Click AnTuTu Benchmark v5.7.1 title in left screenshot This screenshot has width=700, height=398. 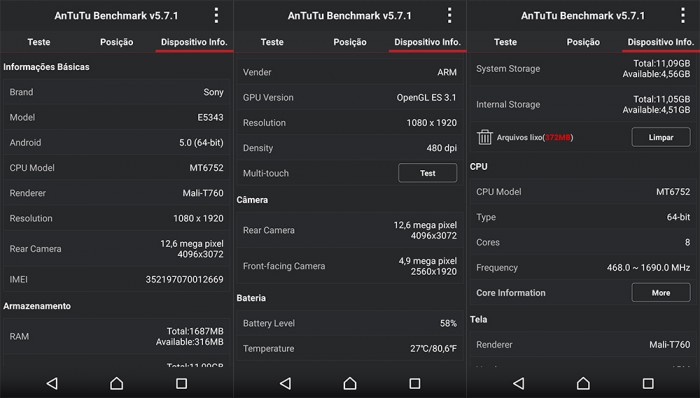[116, 16]
